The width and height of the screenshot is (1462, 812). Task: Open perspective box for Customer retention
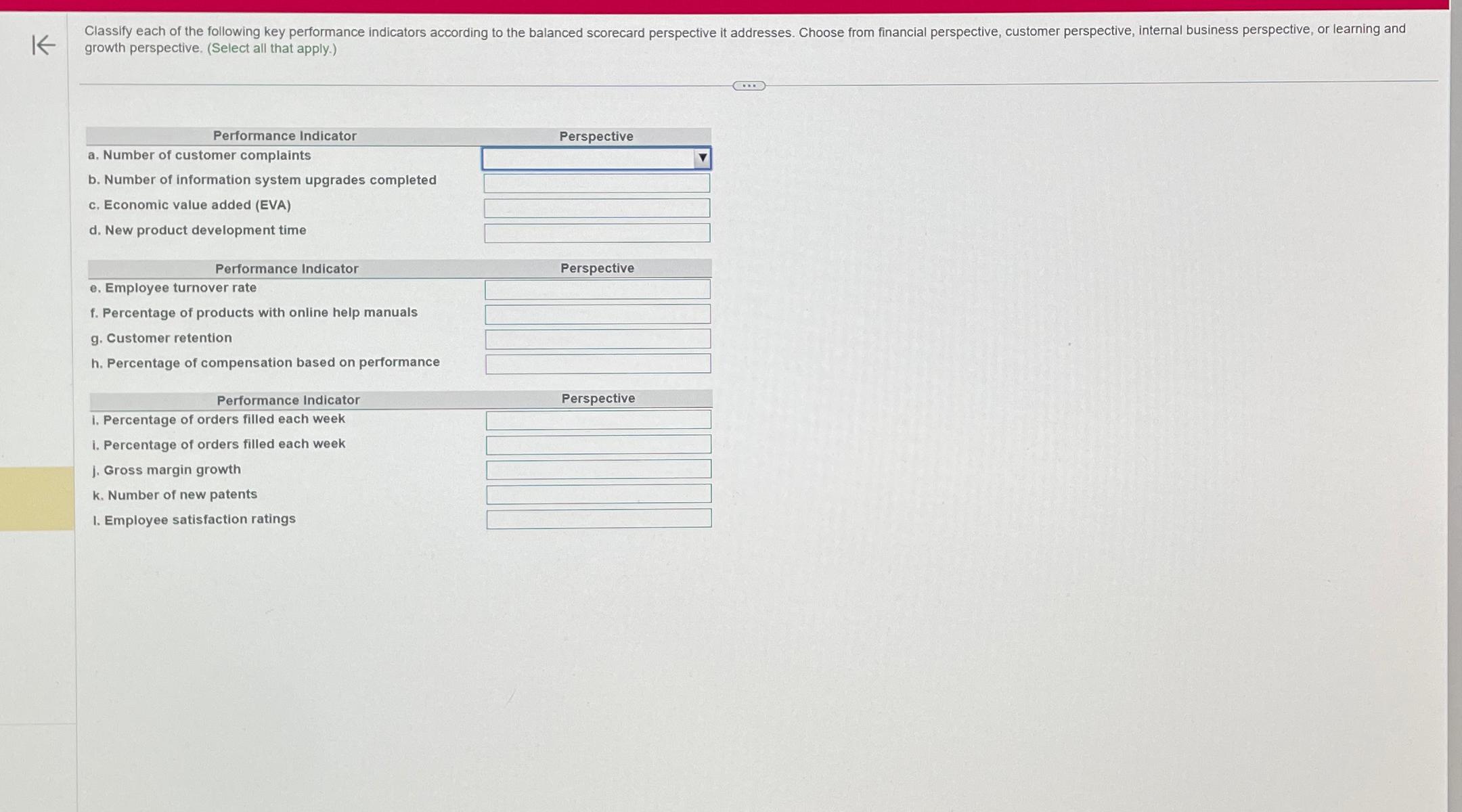tap(597, 339)
